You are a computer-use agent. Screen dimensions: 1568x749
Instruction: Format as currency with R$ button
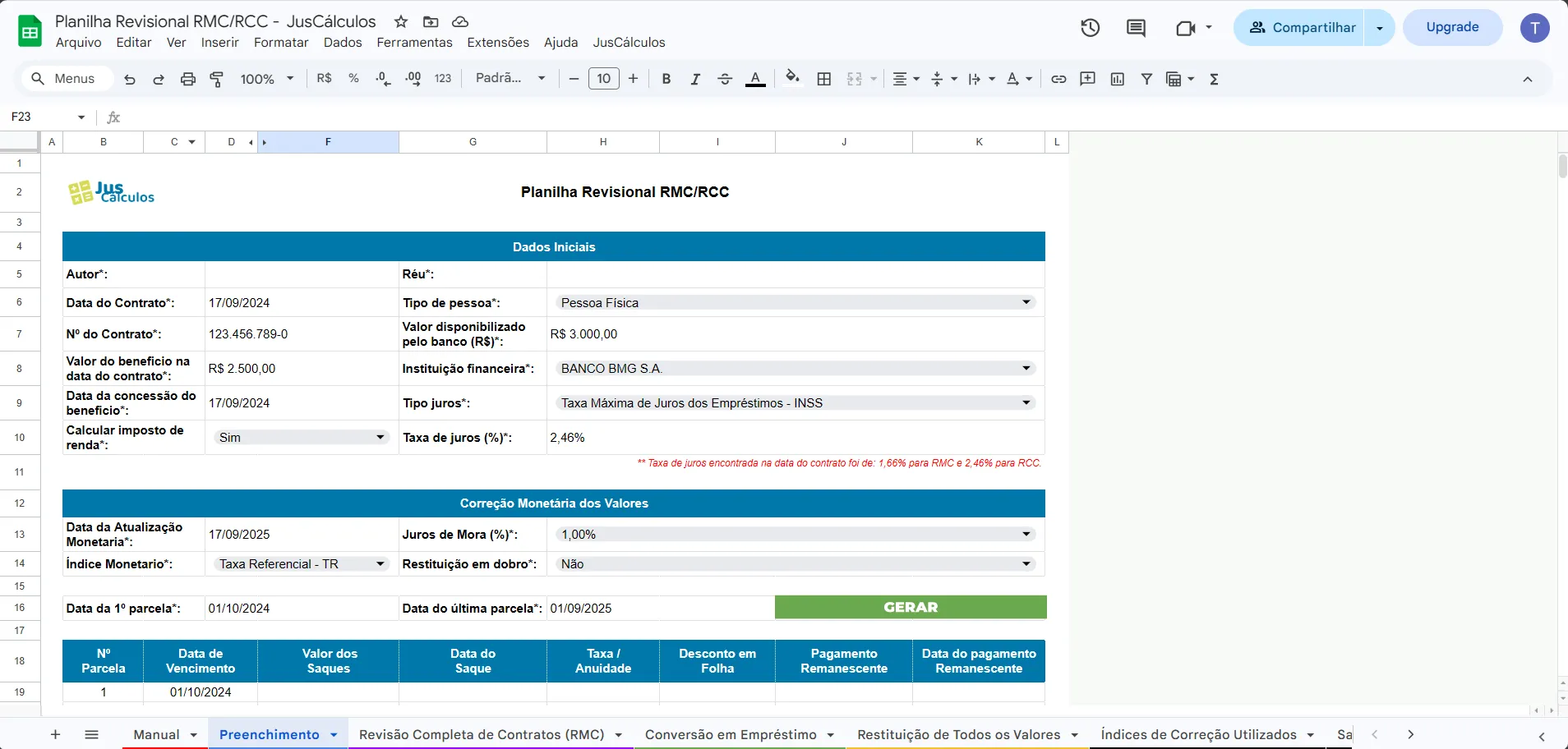click(x=325, y=79)
